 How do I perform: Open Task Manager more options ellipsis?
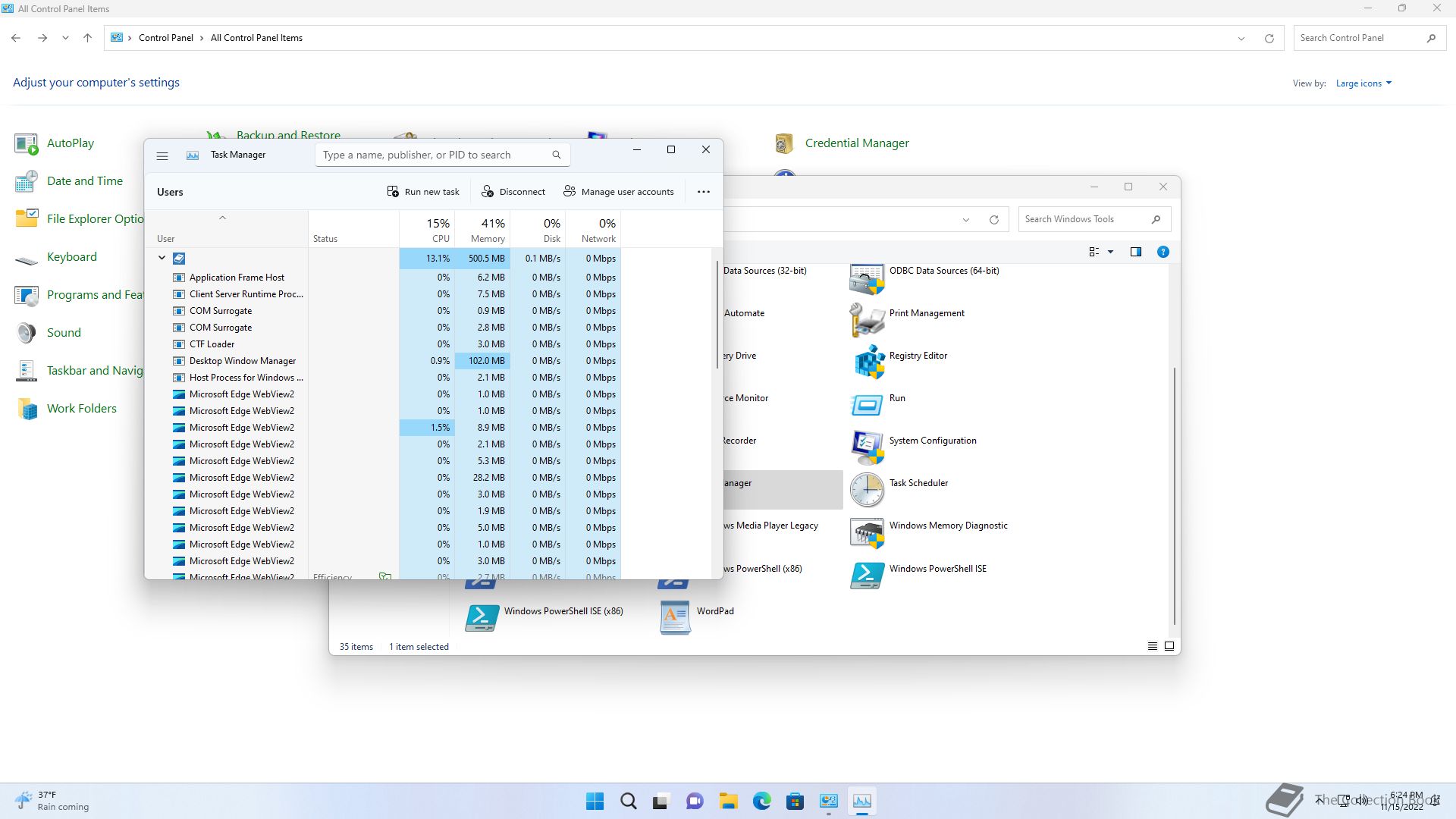(704, 192)
